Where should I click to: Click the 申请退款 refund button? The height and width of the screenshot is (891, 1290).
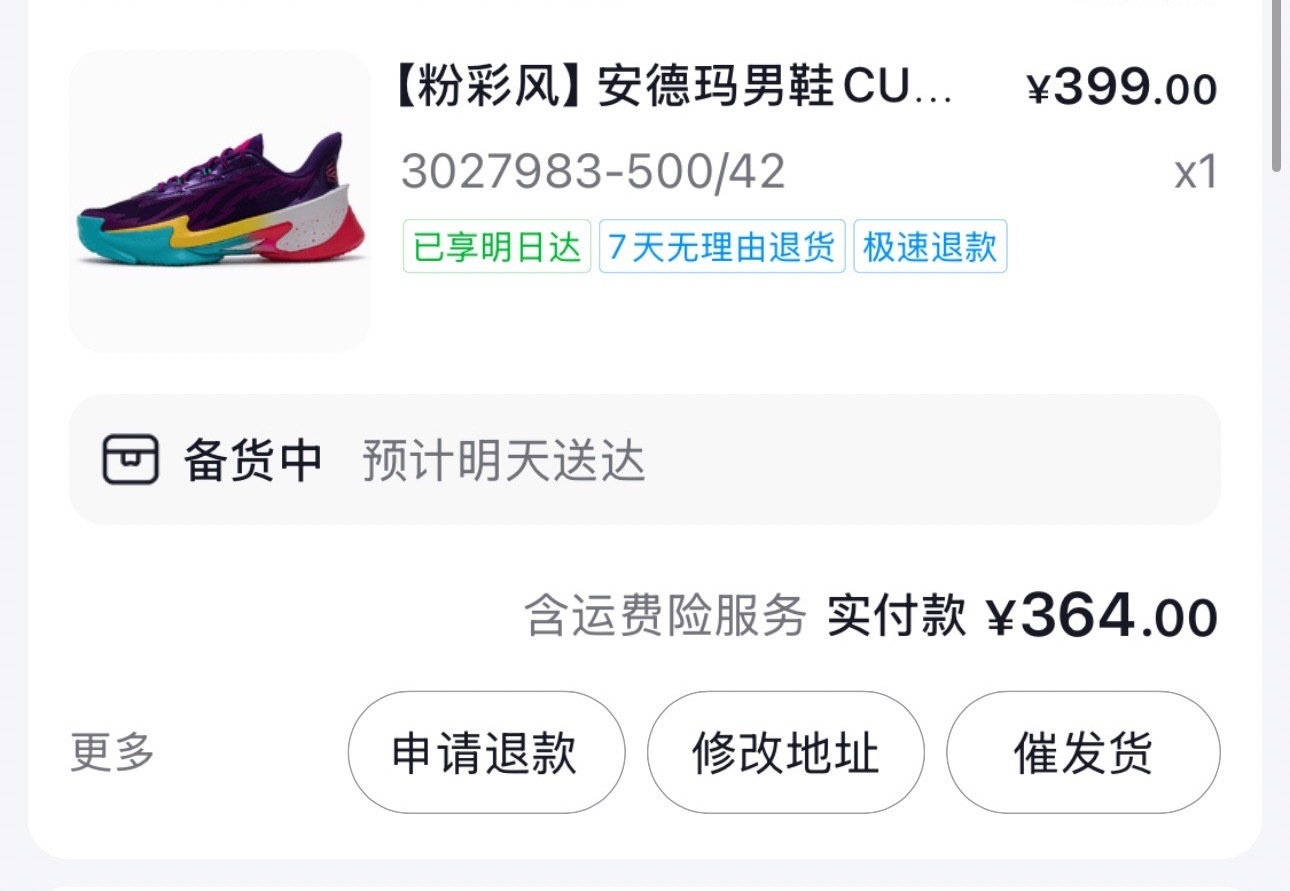(486, 752)
